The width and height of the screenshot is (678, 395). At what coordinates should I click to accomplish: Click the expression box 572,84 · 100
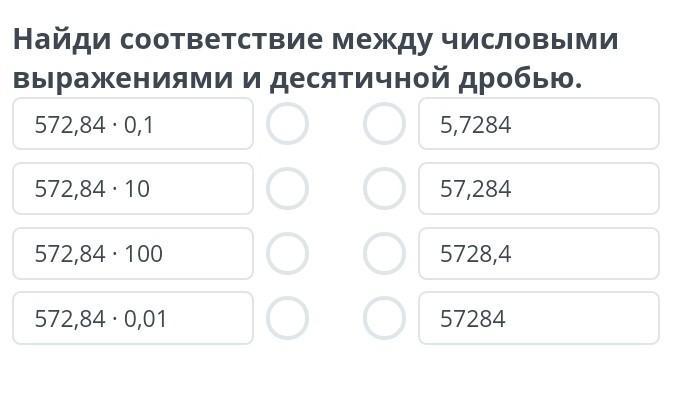point(133,253)
